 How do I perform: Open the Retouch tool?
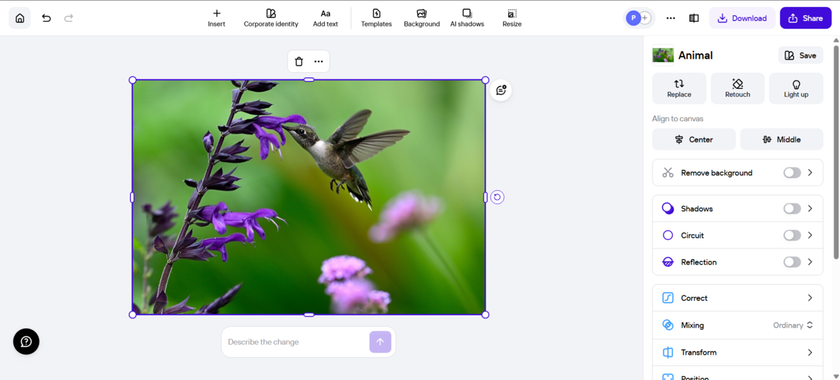coord(737,88)
